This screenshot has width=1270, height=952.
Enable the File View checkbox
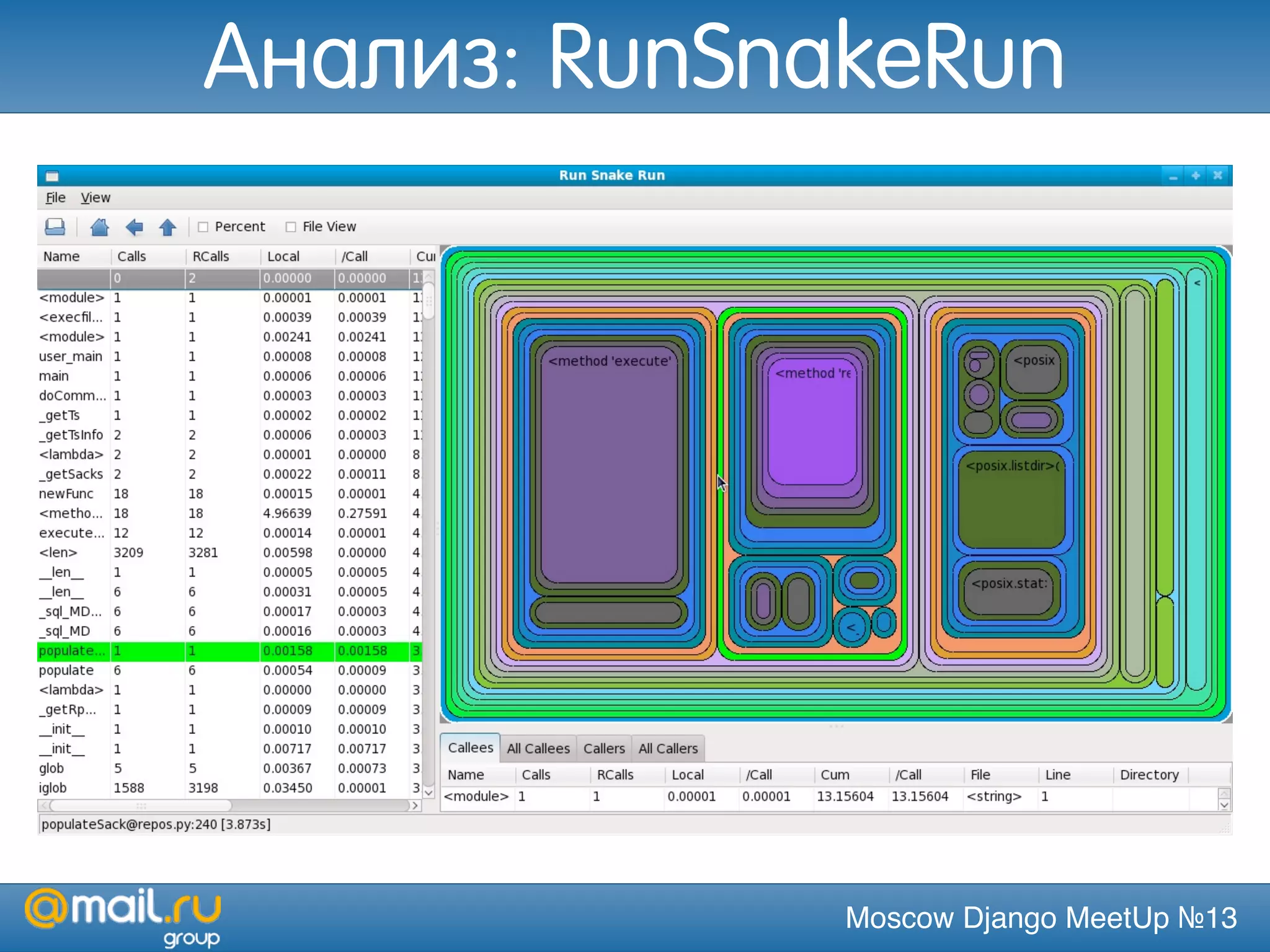[290, 227]
